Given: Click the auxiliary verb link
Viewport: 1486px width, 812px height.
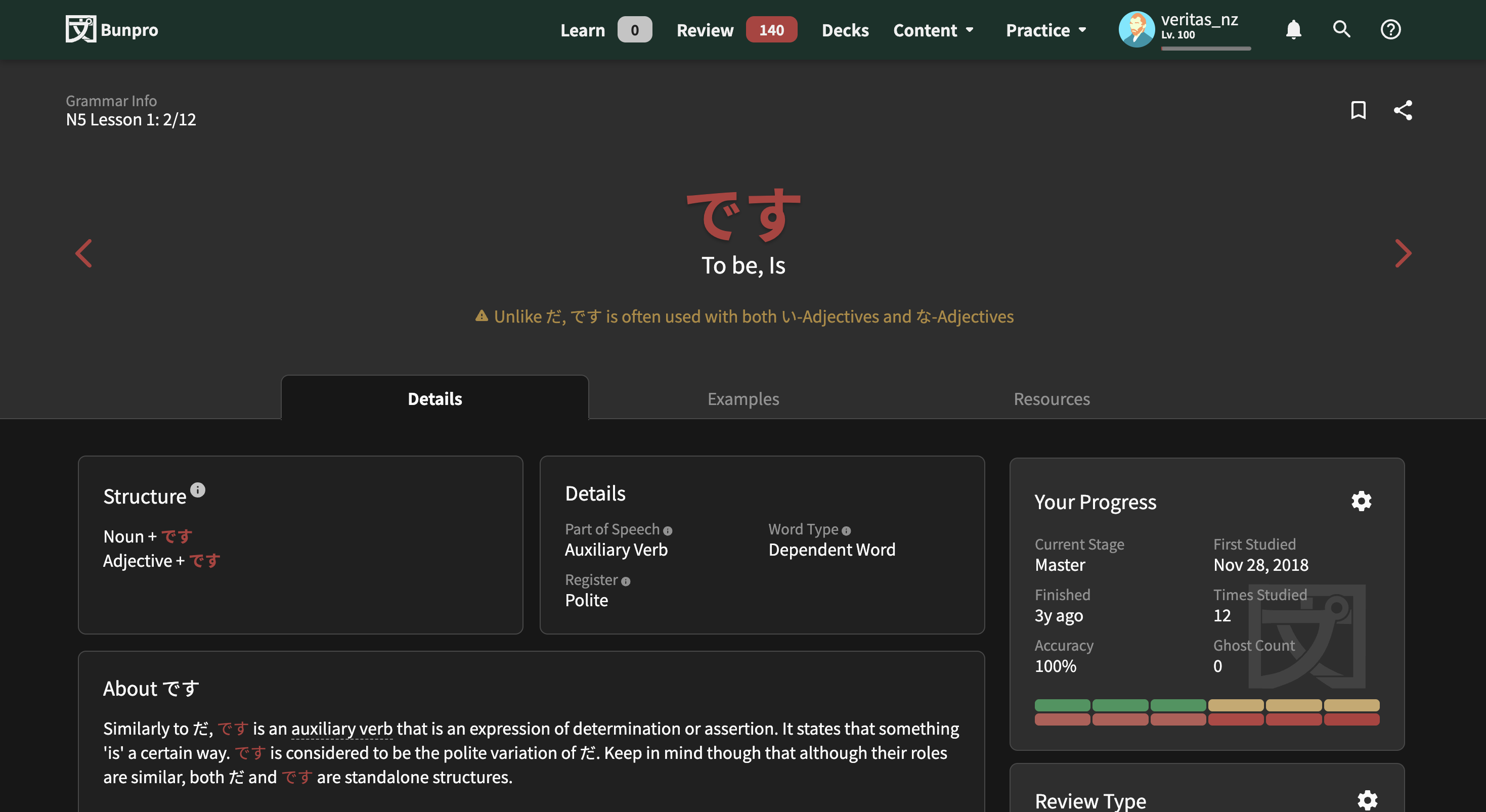Looking at the screenshot, I should click(x=341, y=729).
